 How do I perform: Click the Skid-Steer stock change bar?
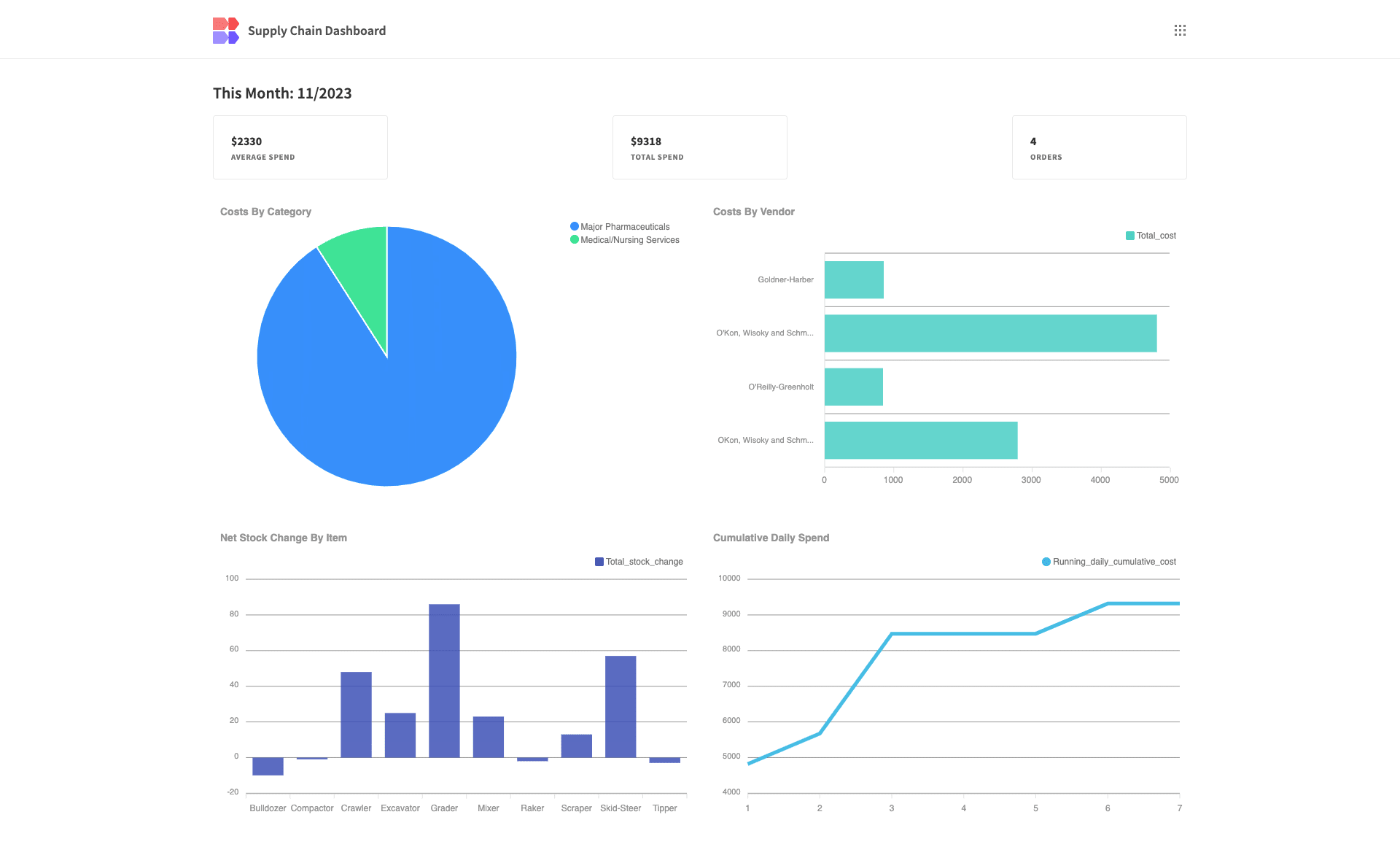(621, 706)
